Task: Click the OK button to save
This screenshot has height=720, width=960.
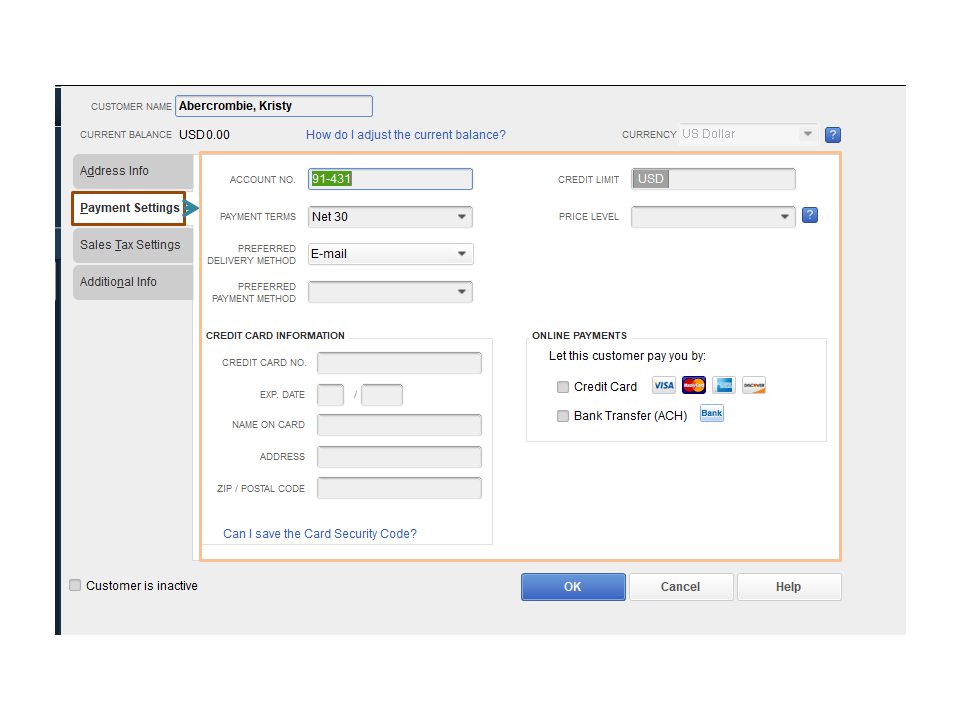Action: tap(573, 587)
